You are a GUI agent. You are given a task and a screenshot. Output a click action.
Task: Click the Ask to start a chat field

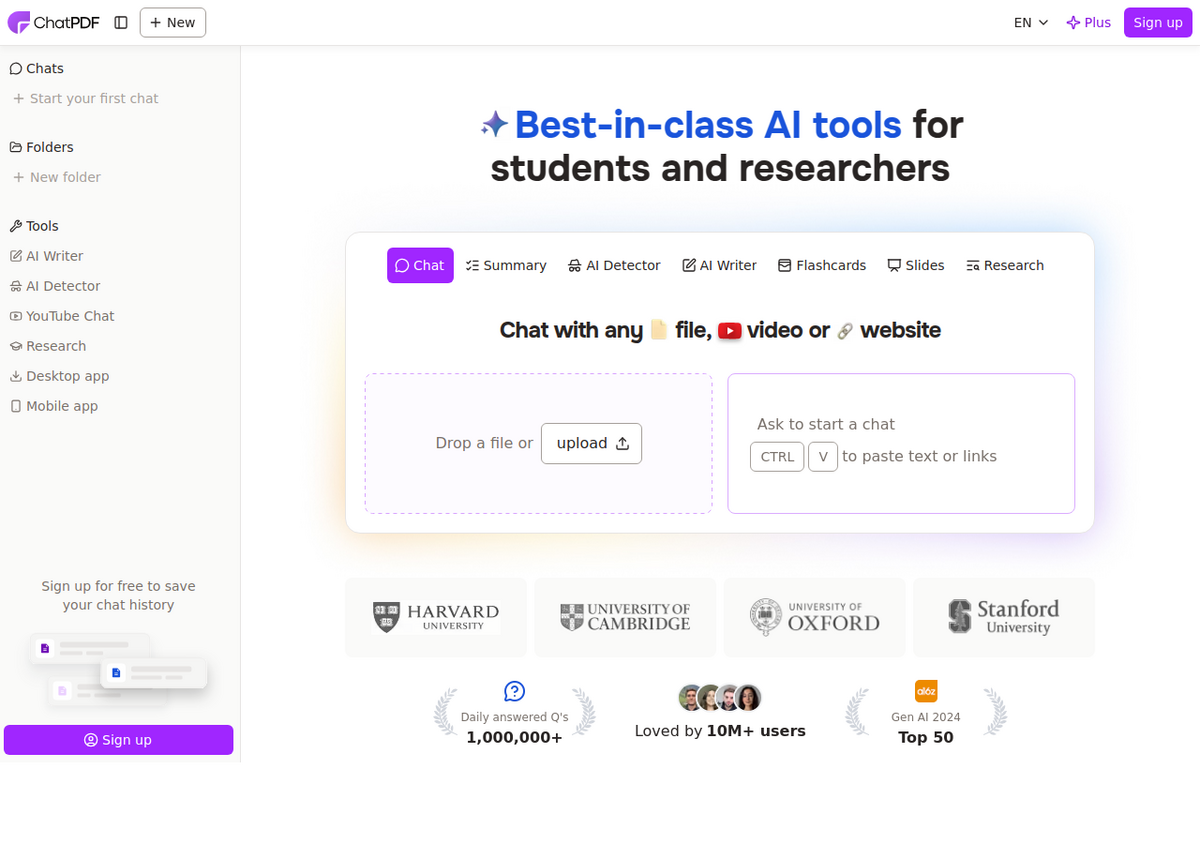[901, 443]
